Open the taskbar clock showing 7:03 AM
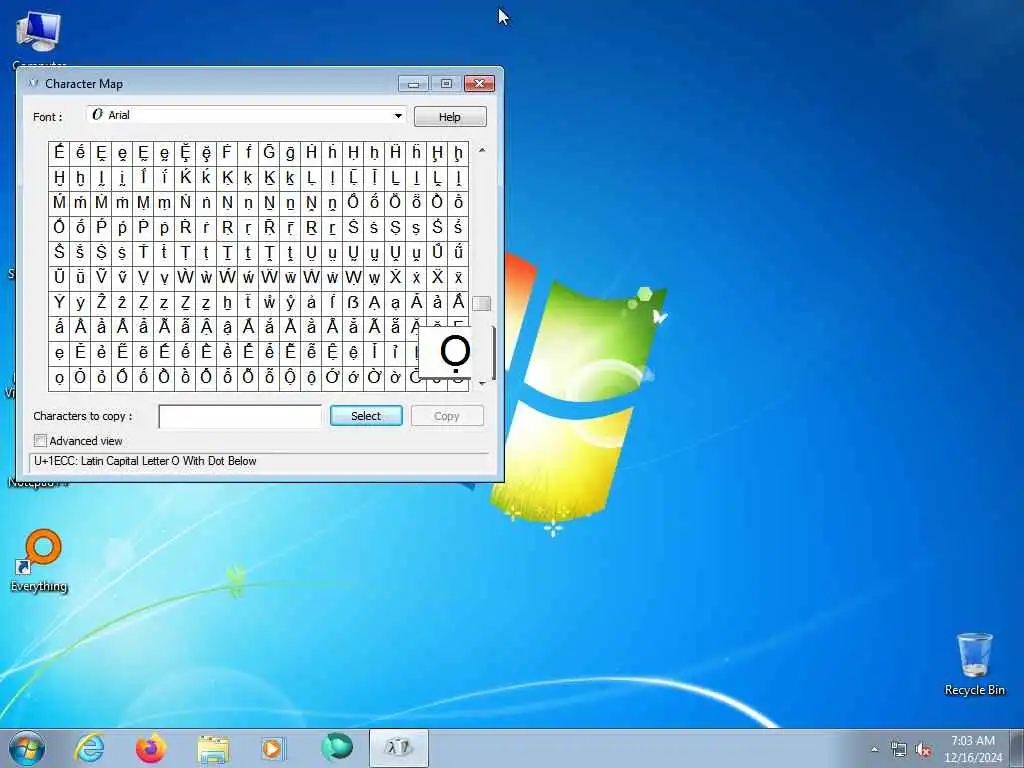 click(x=972, y=749)
